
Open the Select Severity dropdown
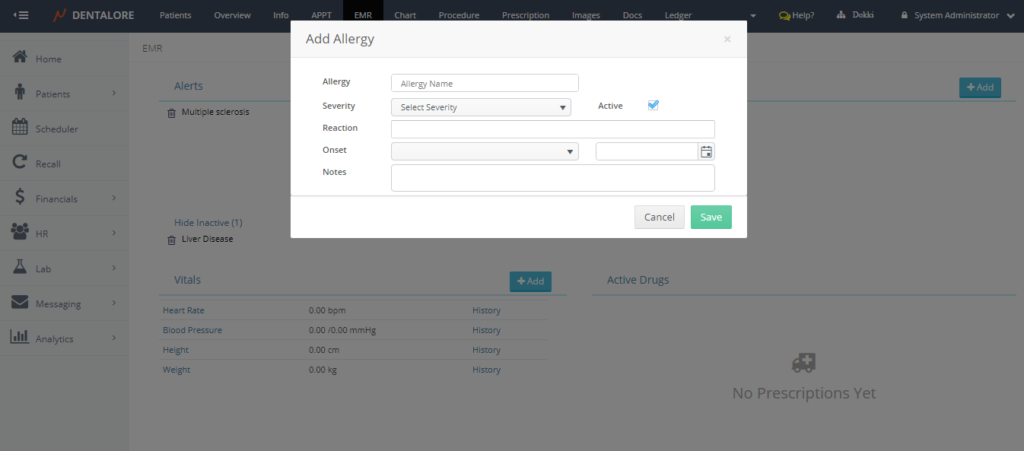coord(481,107)
